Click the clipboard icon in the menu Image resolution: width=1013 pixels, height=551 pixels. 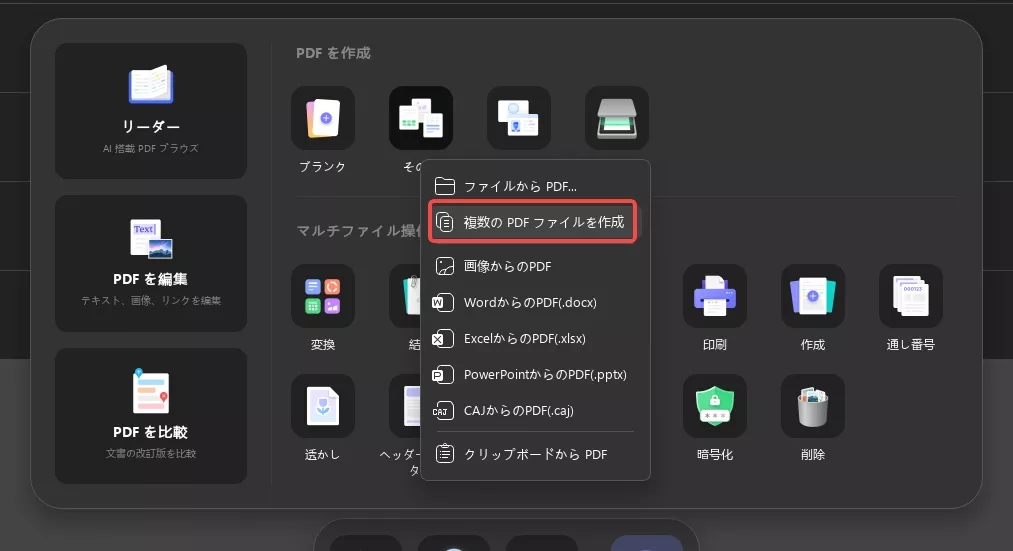444,454
